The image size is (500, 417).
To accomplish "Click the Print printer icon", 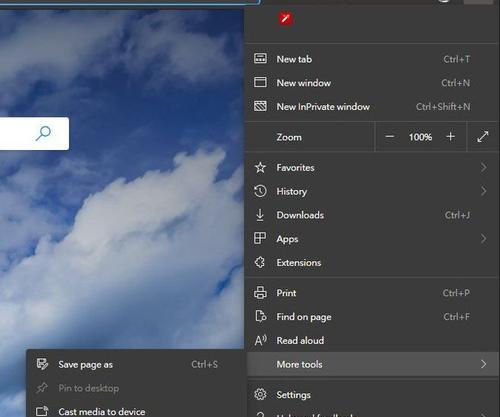I will [x=260, y=293].
